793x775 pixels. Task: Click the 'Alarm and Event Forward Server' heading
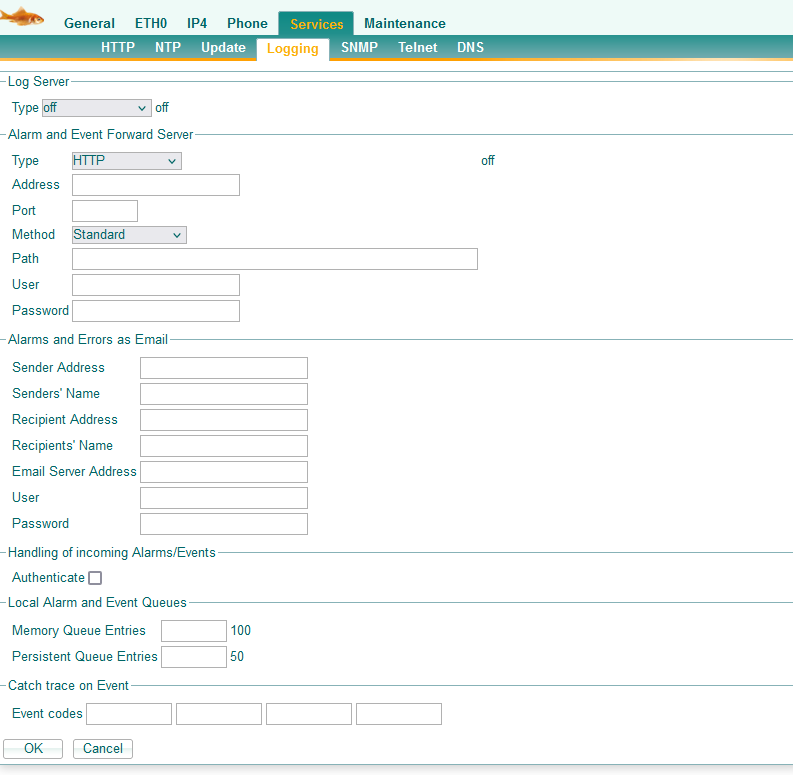[101, 135]
